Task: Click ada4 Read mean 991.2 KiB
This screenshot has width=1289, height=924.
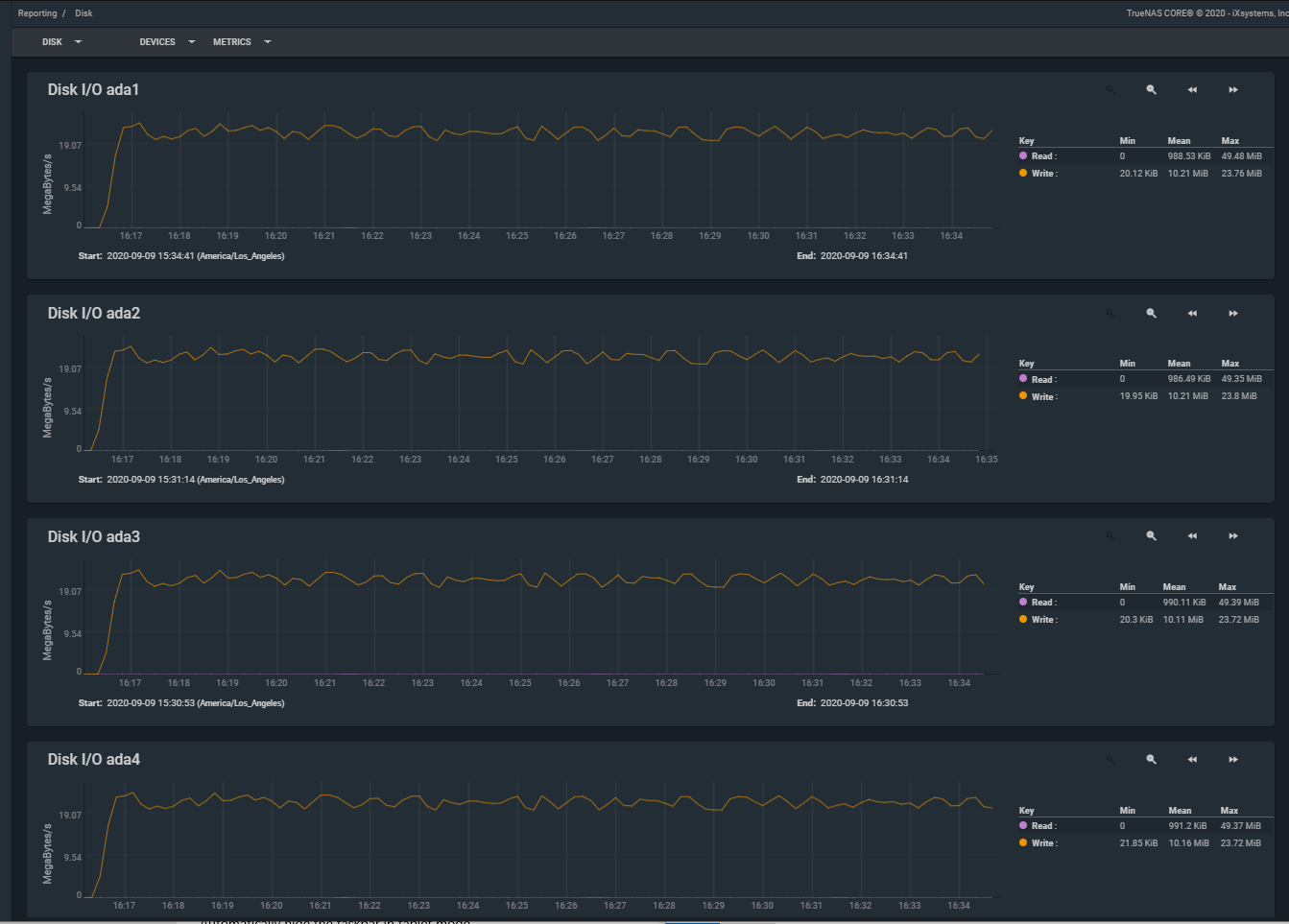Action: click(x=1187, y=826)
